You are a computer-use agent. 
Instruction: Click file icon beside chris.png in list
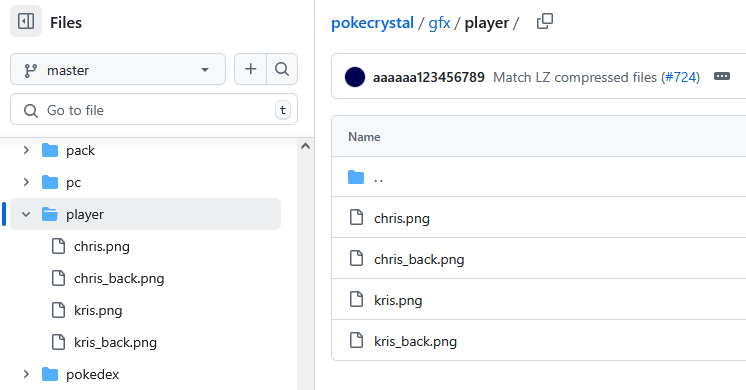(x=356, y=217)
